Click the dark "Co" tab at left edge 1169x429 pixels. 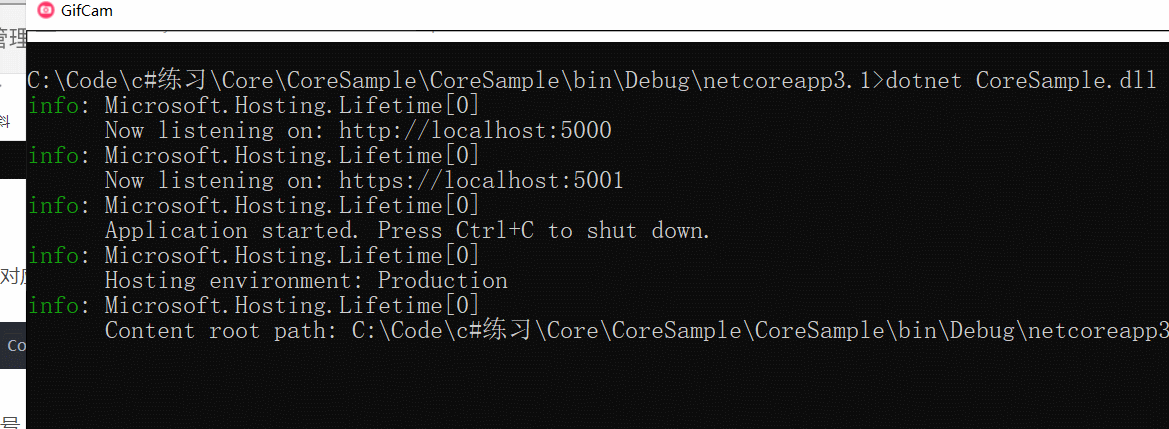(x=15, y=346)
